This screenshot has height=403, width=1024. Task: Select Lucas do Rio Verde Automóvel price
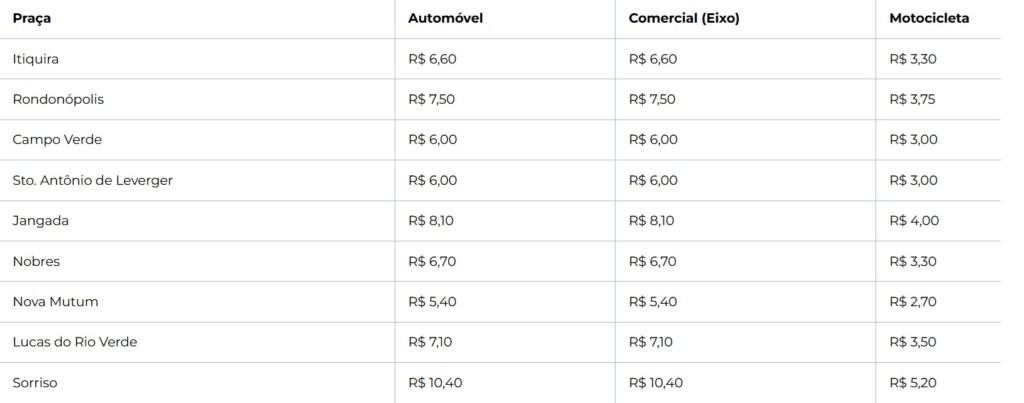tap(432, 342)
